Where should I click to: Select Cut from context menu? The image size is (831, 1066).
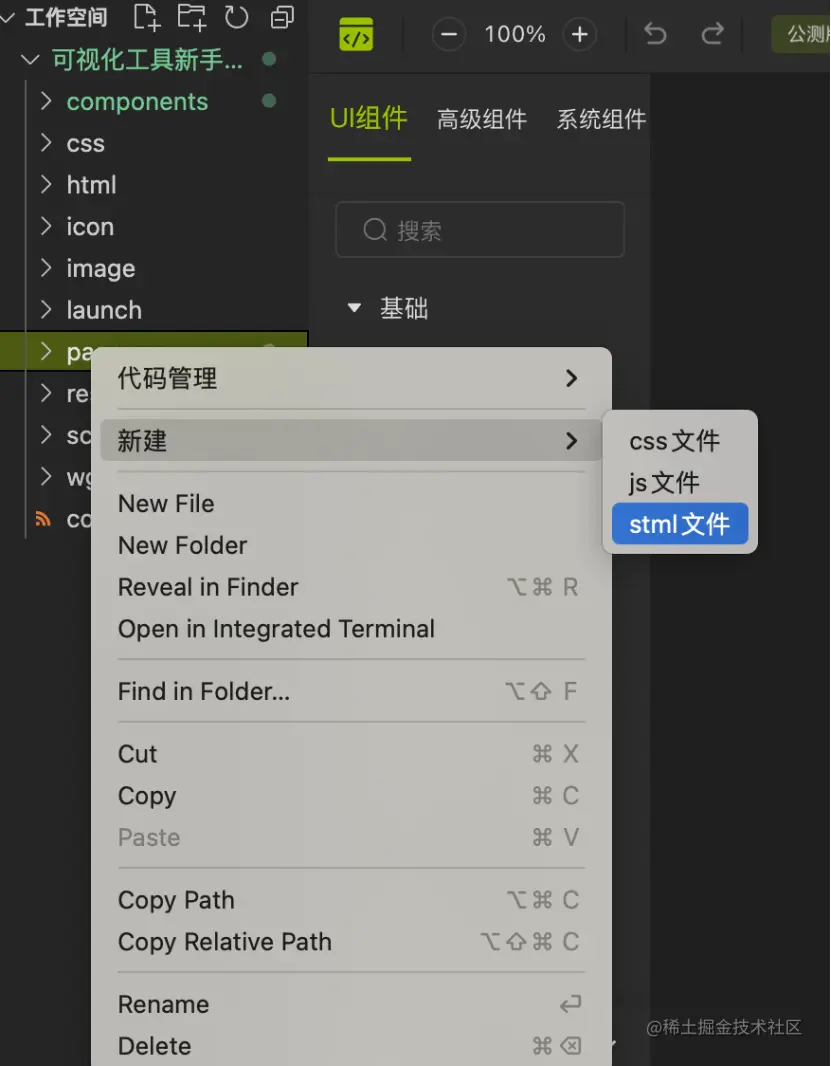(351, 754)
